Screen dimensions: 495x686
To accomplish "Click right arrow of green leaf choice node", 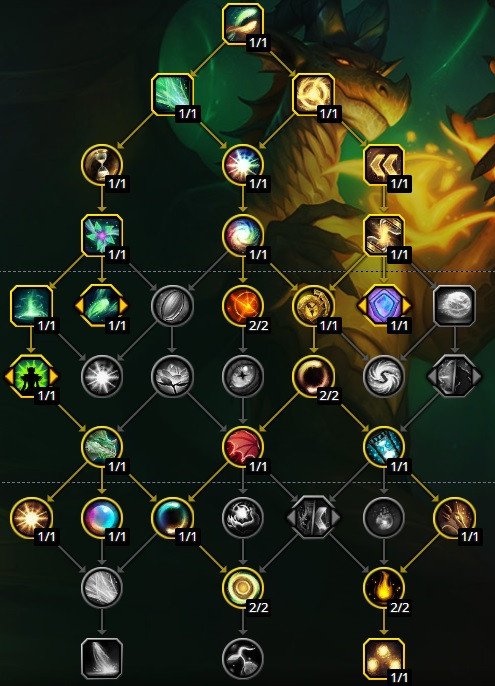I will (124, 305).
